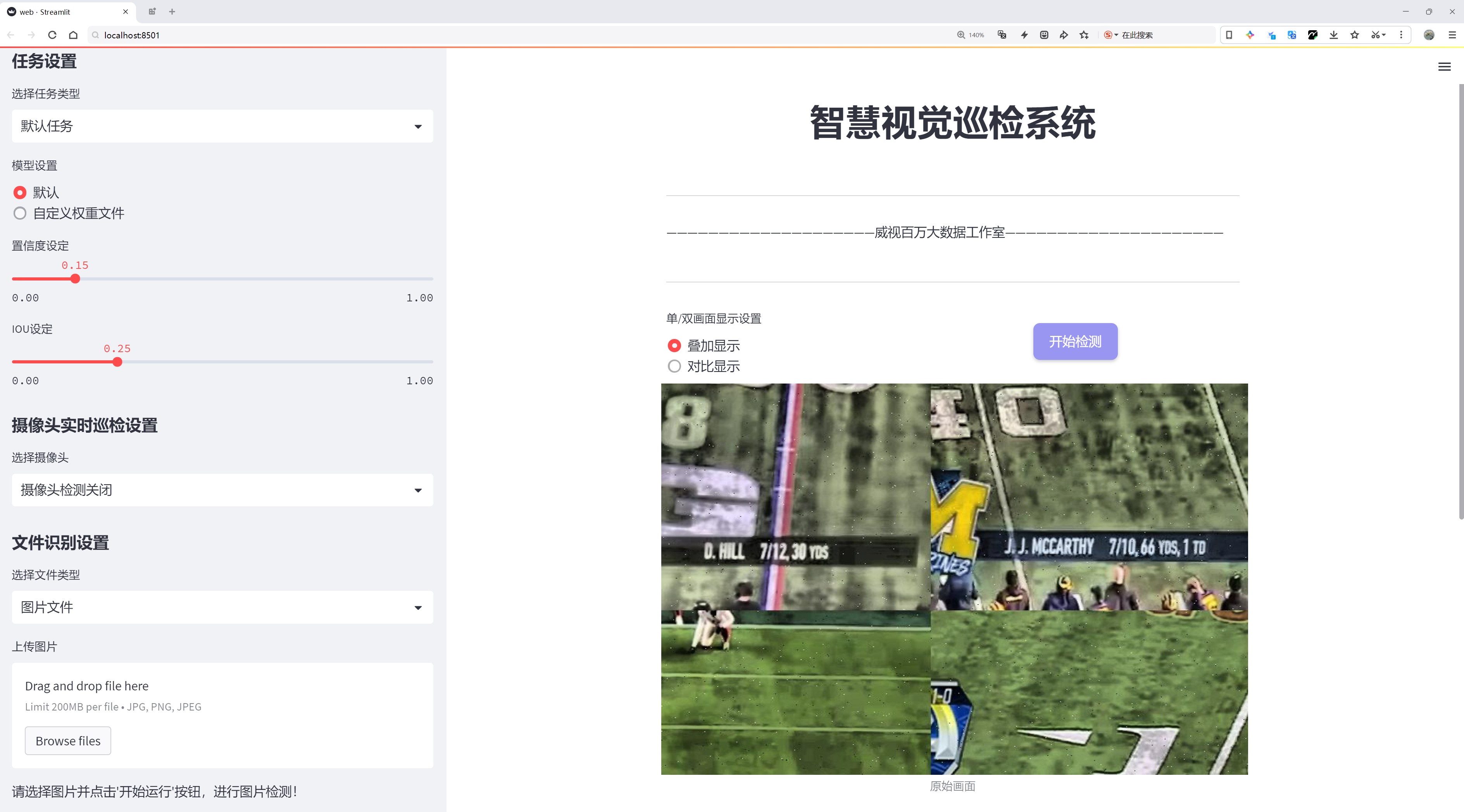Screen dimensions: 1464x812
Task: Click the add bookmark star icon
Action: (x=1085, y=34)
